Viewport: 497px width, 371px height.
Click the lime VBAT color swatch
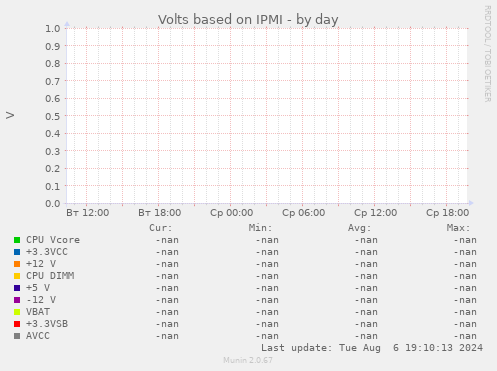(17, 312)
